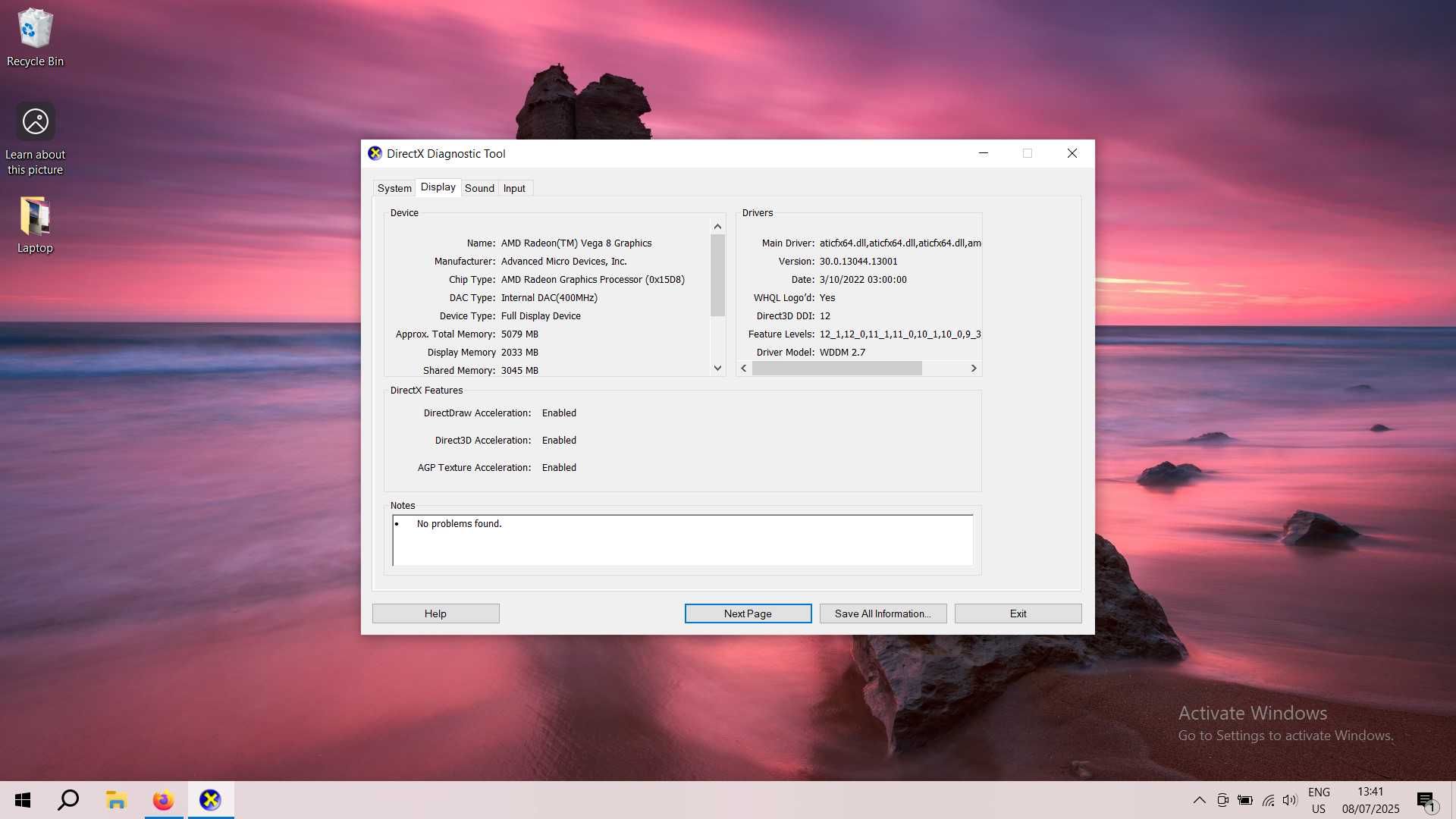Open the volume speaker tray icon
This screenshot has height=819, width=1456.
pos(1290,800)
